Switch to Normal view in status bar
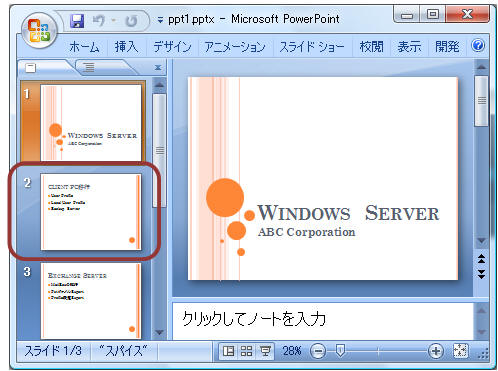Image resolution: width=498 pixels, height=371 pixels. pos(228,351)
